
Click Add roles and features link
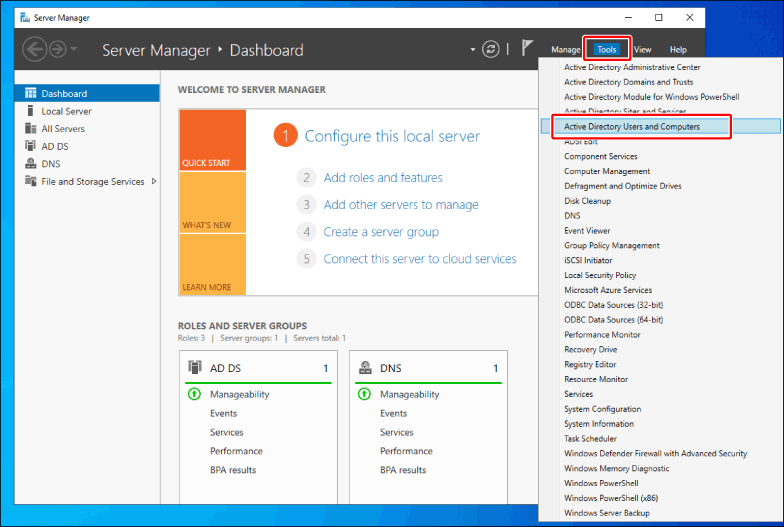pyautogui.click(x=382, y=178)
